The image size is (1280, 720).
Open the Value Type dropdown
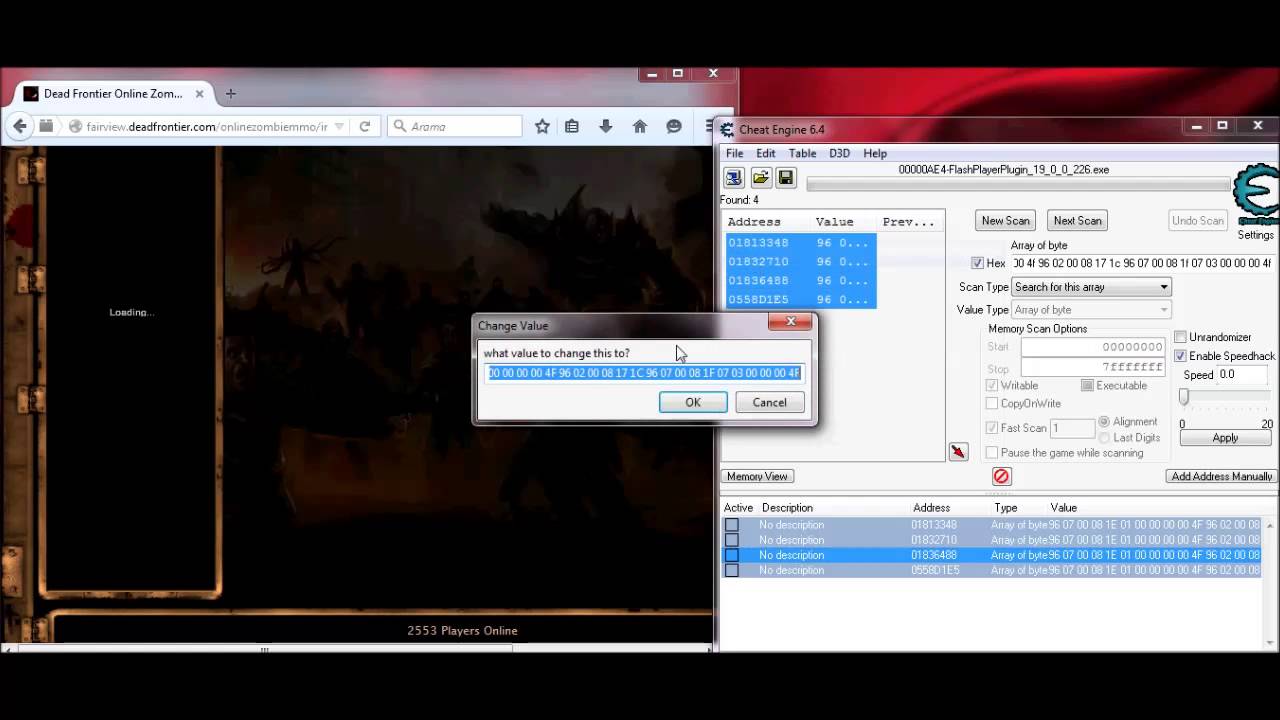pyautogui.click(x=1091, y=310)
